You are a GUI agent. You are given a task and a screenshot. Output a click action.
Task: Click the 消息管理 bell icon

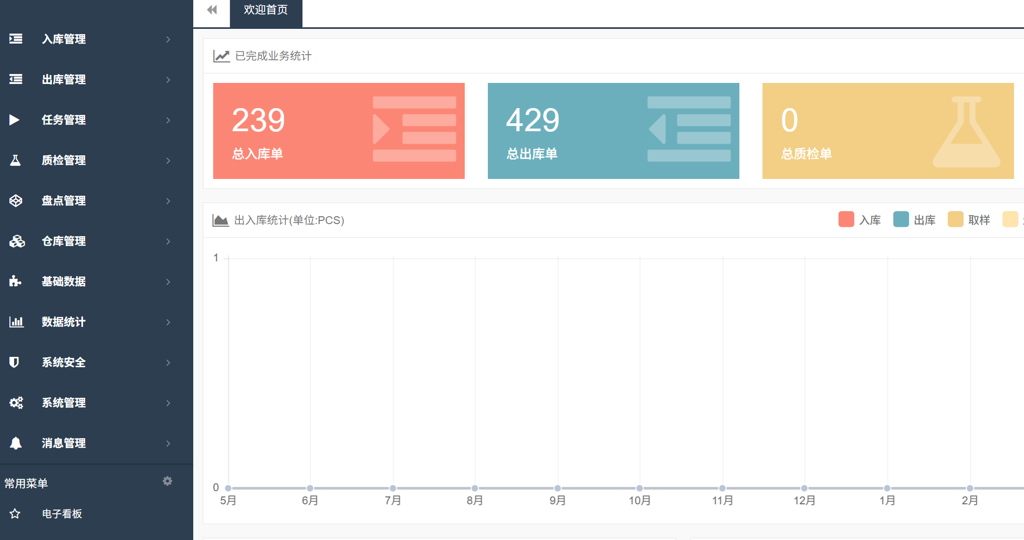16,443
